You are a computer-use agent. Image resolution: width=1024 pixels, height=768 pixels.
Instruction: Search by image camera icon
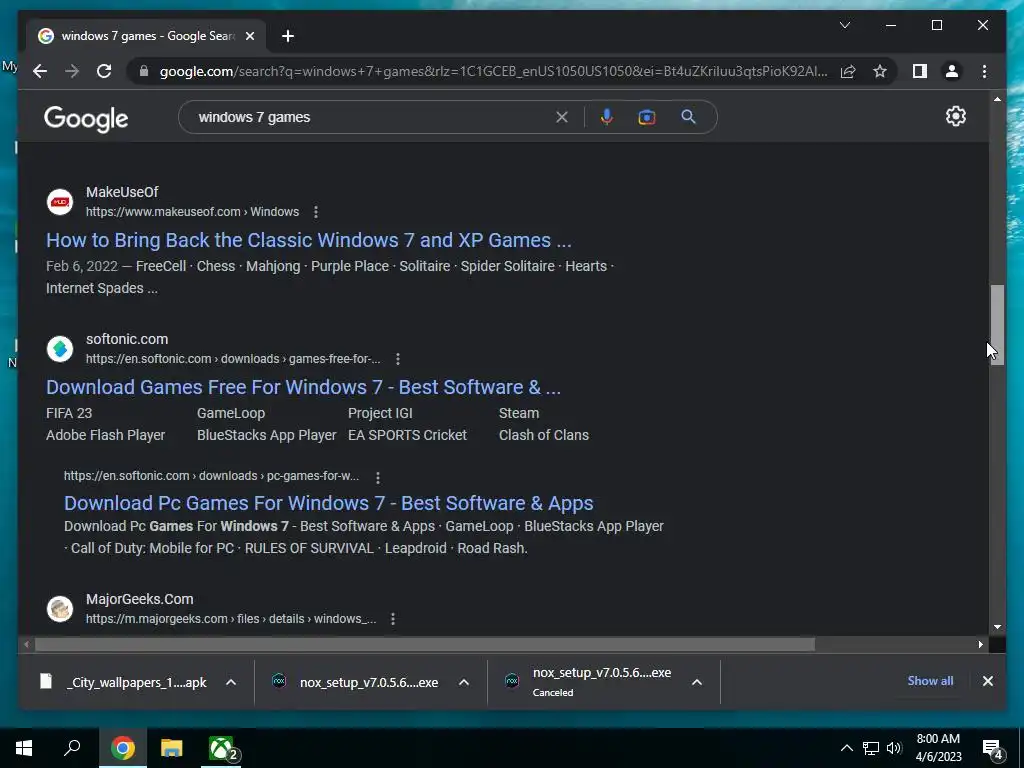[647, 117]
